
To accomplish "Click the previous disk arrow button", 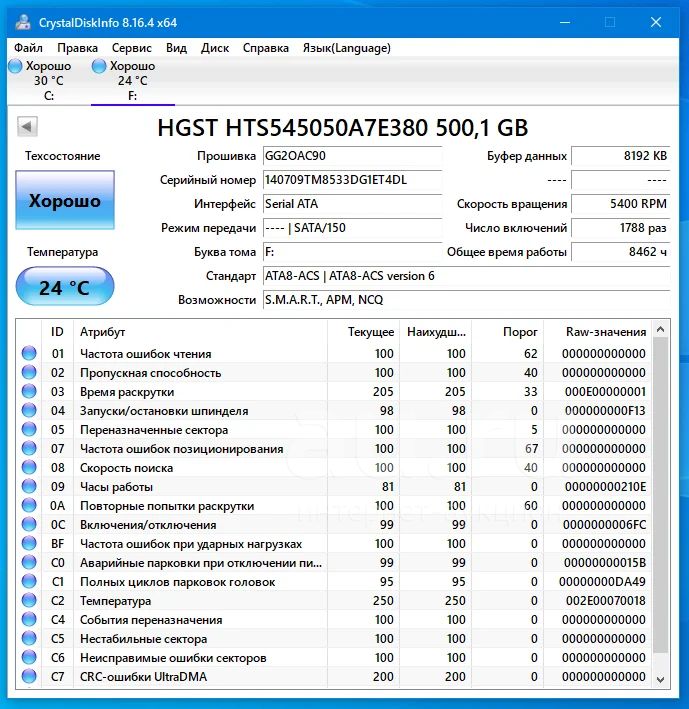I will (x=27, y=127).
